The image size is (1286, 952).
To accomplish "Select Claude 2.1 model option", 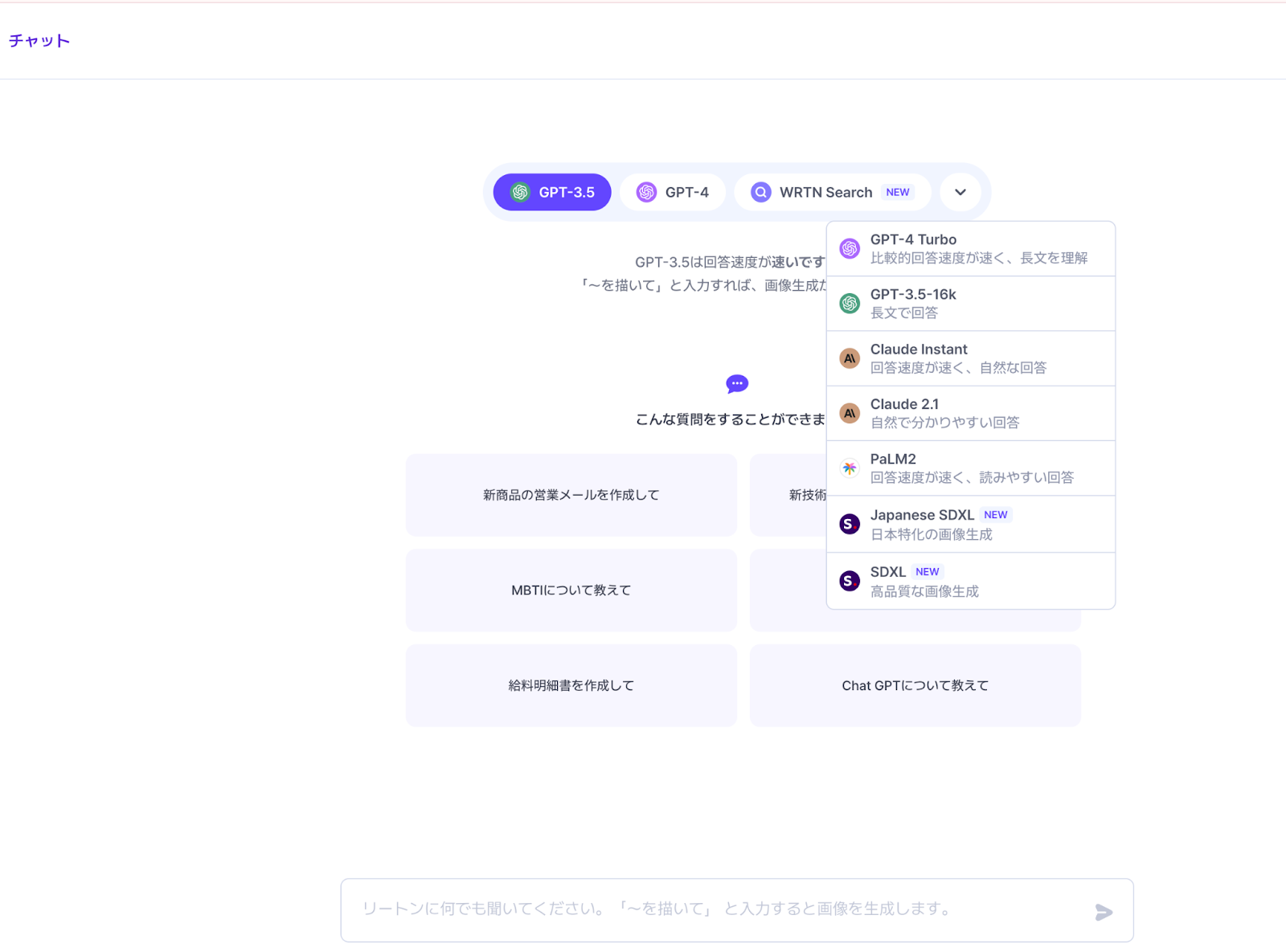I will point(971,414).
